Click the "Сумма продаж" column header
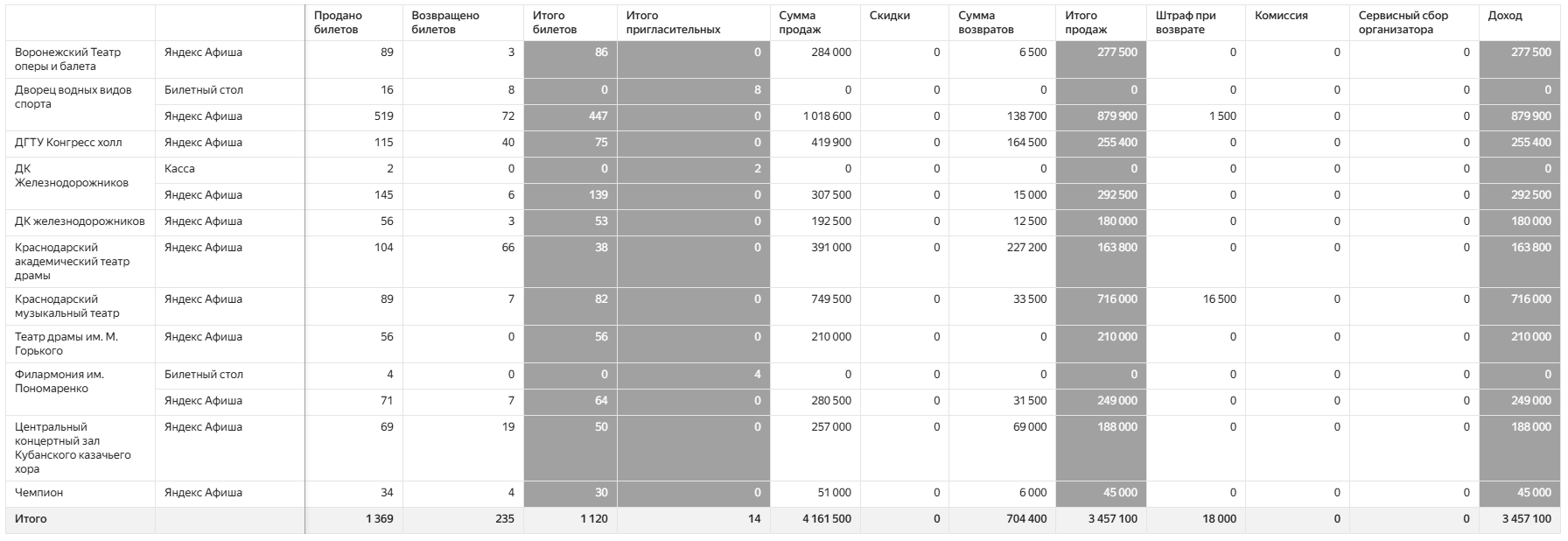 pos(800,22)
